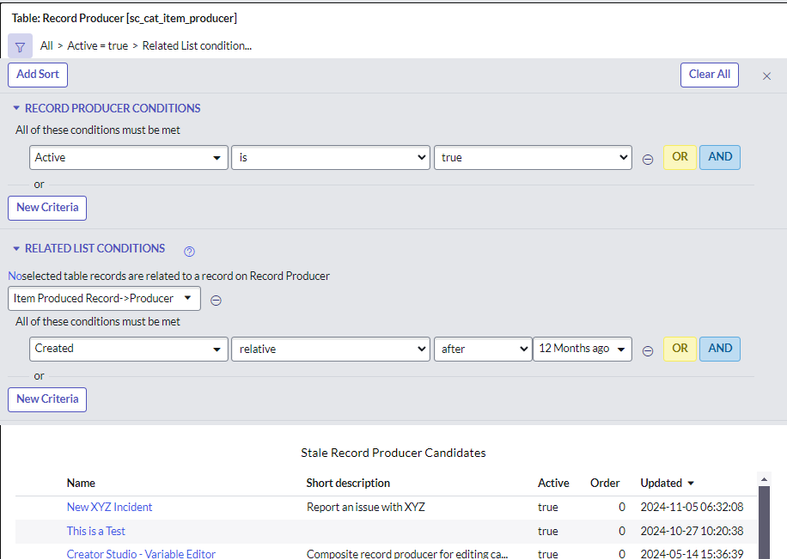Open the 'after' comparison dropdown

(x=483, y=349)
